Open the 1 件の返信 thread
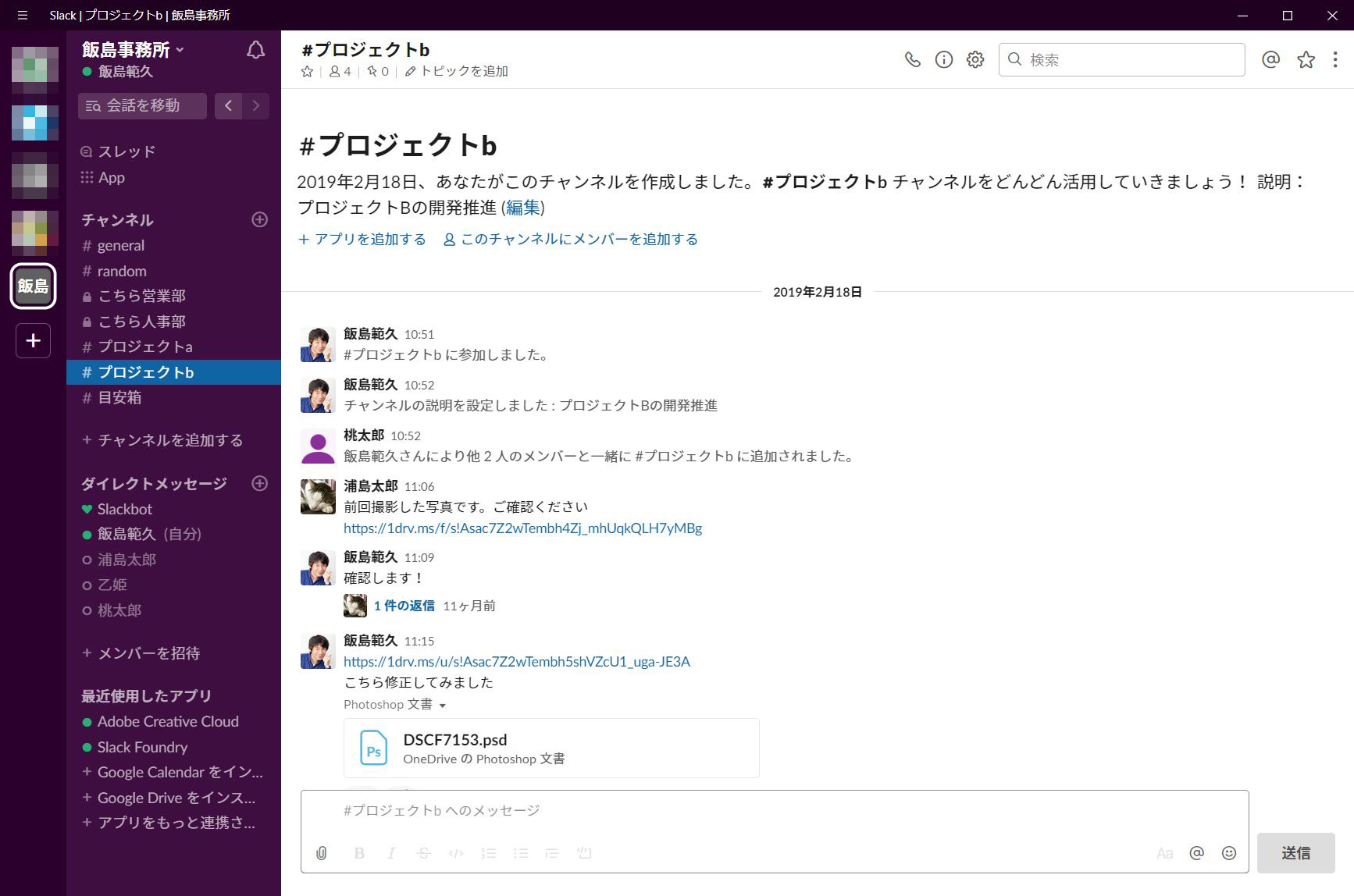 click(404, 606)
